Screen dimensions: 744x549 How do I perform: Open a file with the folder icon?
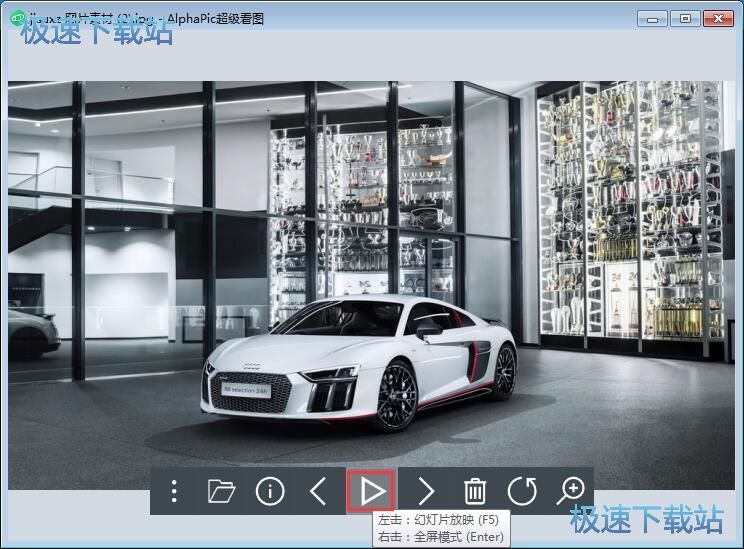[x=222, y=491]
